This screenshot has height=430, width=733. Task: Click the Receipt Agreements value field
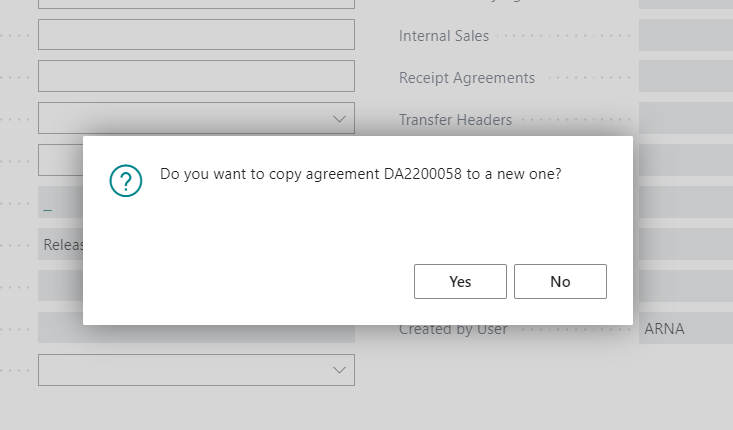click(685, 78)
